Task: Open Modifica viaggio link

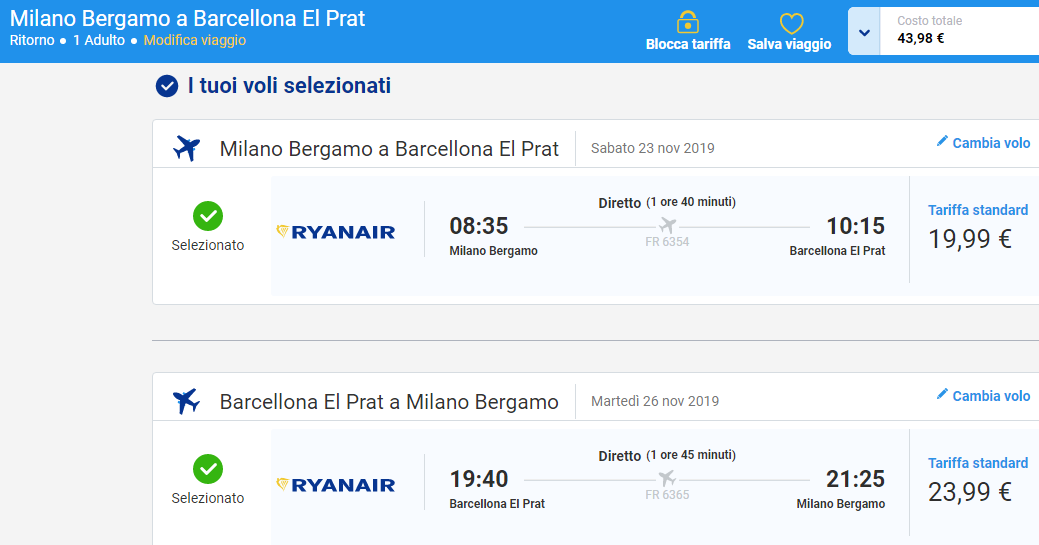Action: (x=195, y=41)
